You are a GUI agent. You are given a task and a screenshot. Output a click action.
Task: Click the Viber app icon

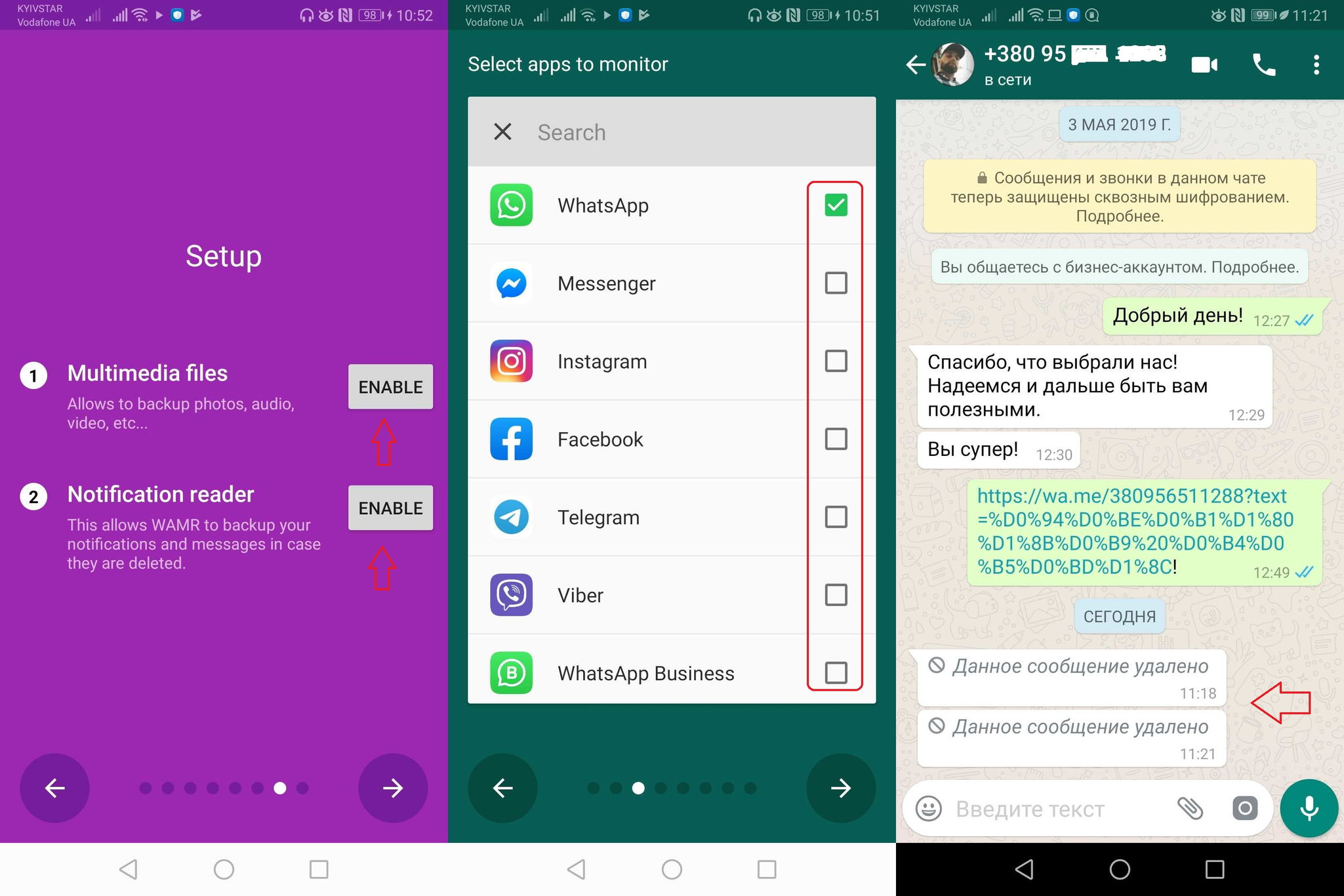pos(511,596)
